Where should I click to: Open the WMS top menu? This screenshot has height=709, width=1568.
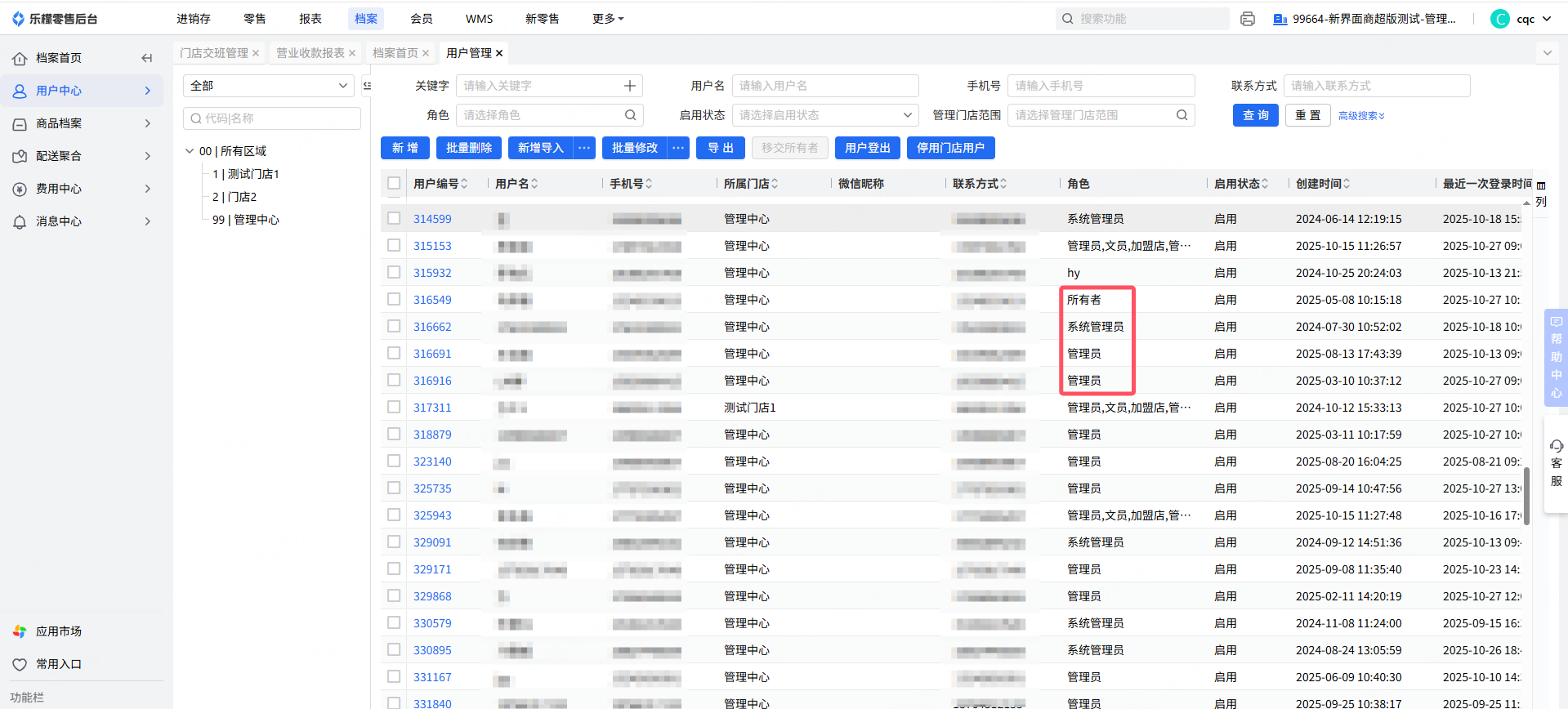click(480, 19)
